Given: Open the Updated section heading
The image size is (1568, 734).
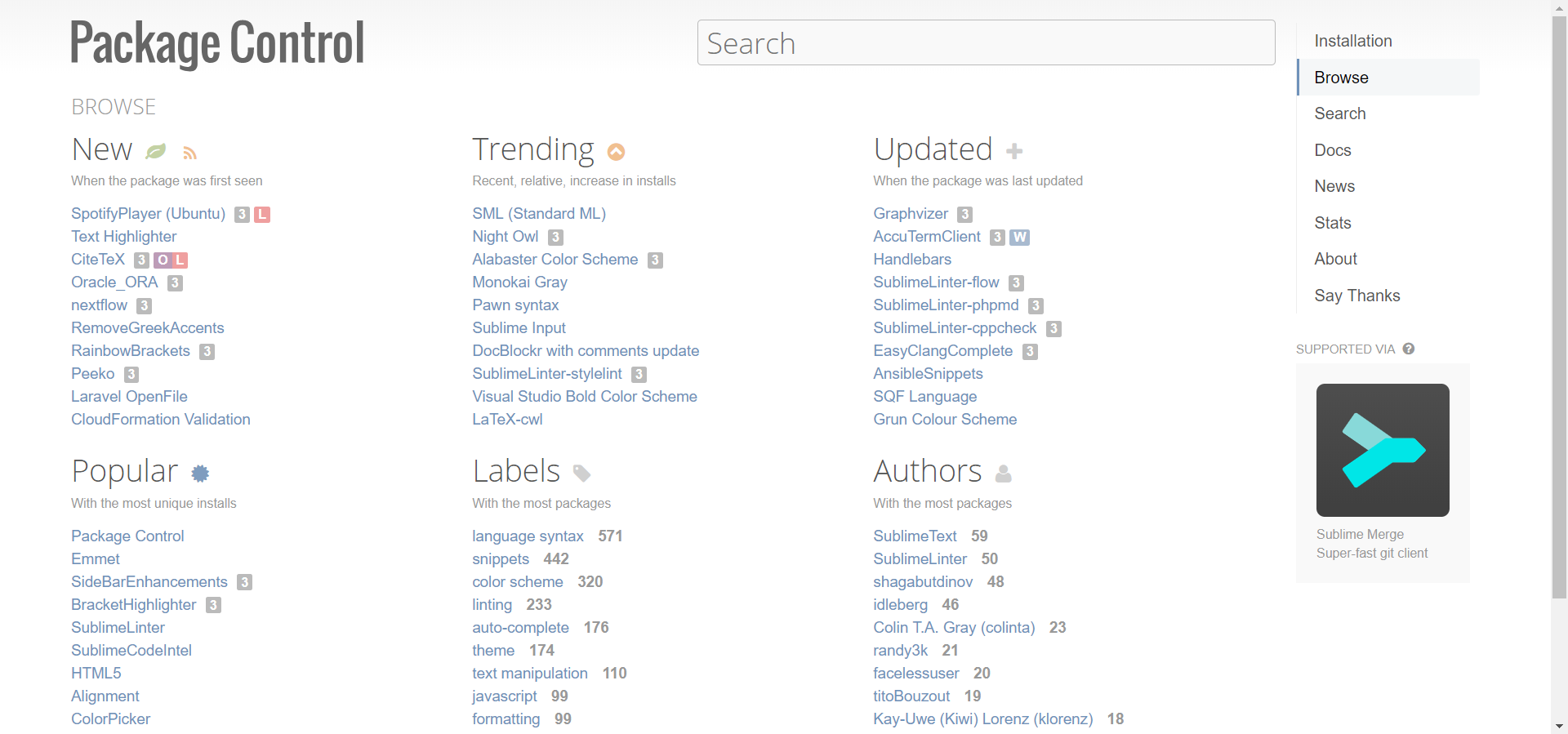Looking at the screenshot, I should coord(933,150).
